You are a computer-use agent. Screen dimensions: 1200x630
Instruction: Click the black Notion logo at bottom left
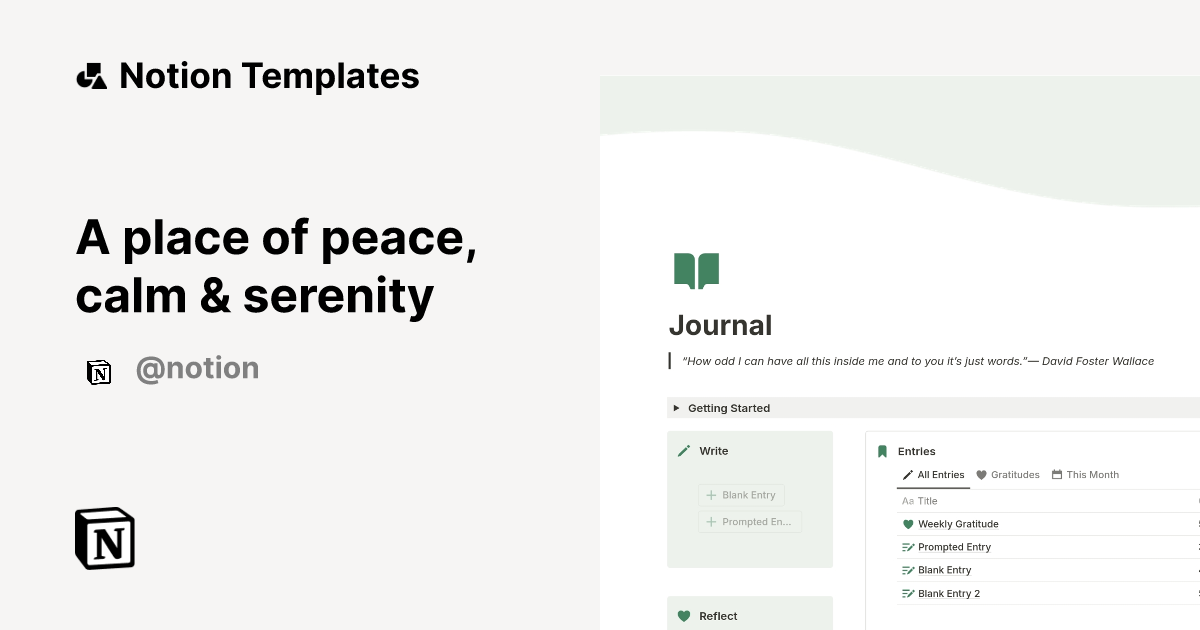click(x=103, y=538)
